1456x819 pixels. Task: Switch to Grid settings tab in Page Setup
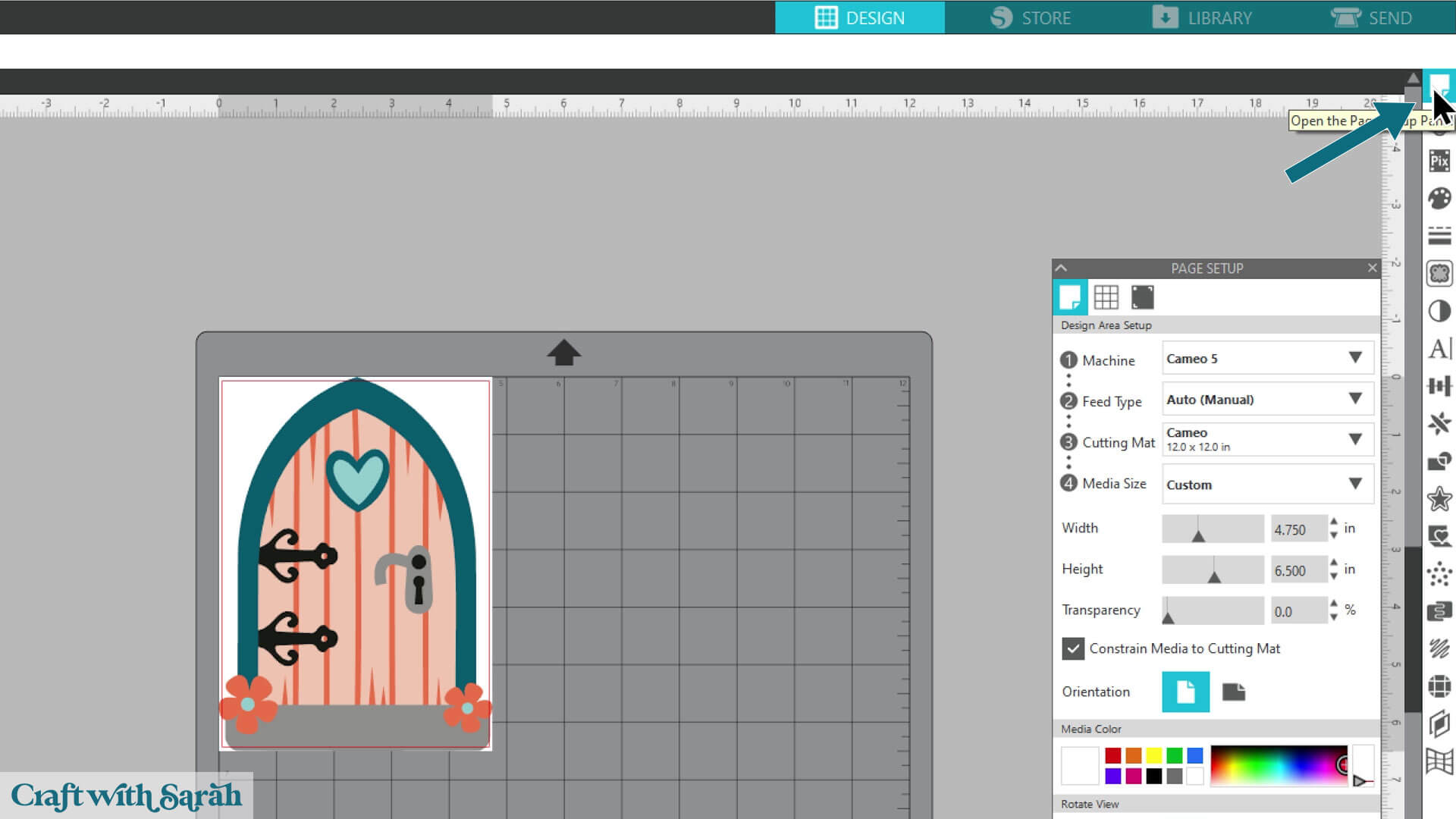(x=1106, y=297)
